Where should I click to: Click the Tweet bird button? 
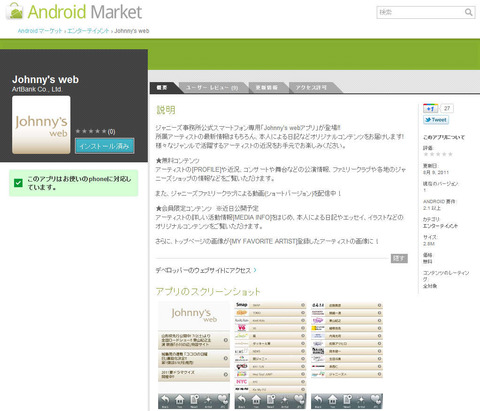click(436, 120)
